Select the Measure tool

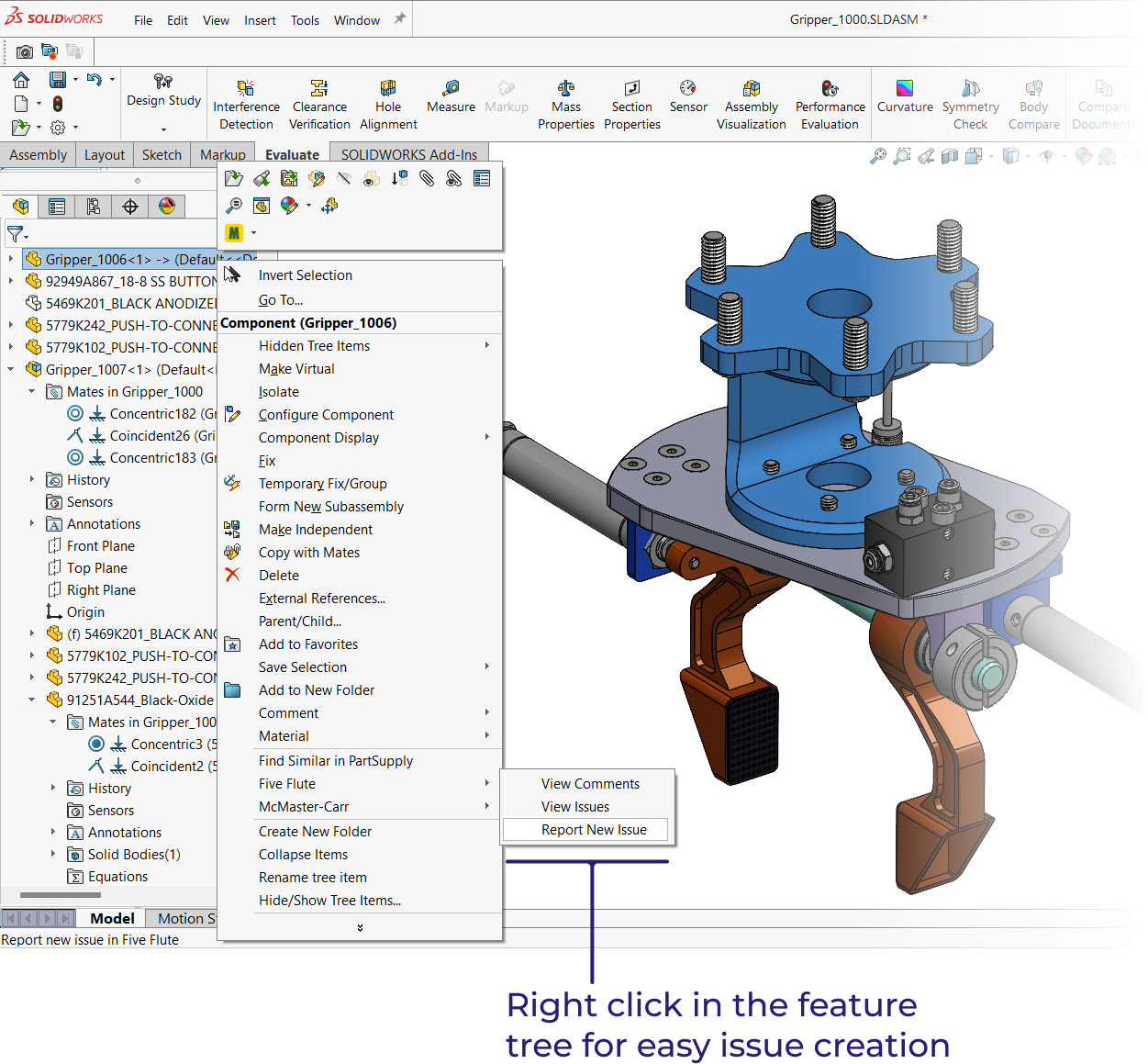point(451,96)
